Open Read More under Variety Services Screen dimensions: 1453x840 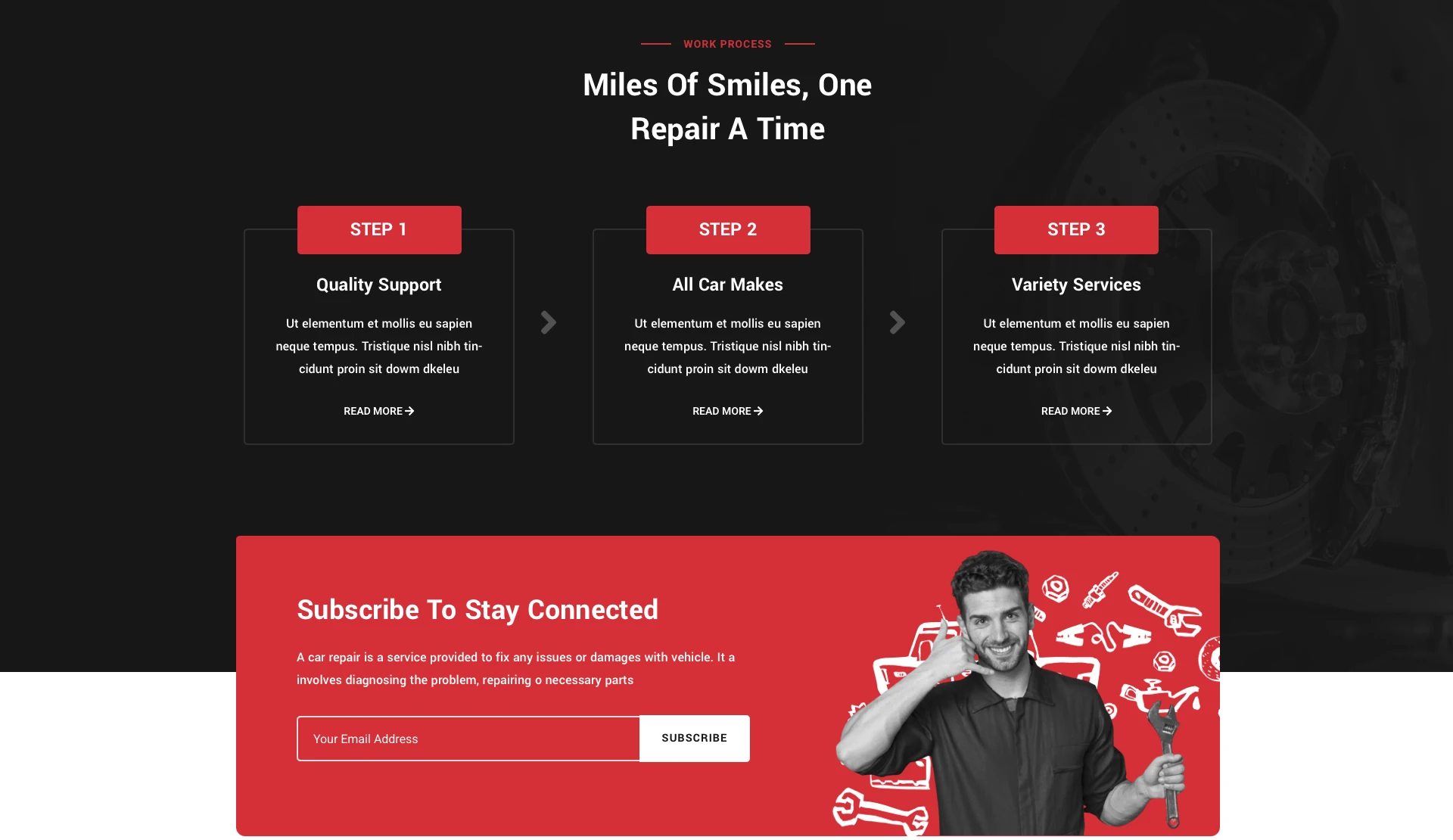point(1076,411)
